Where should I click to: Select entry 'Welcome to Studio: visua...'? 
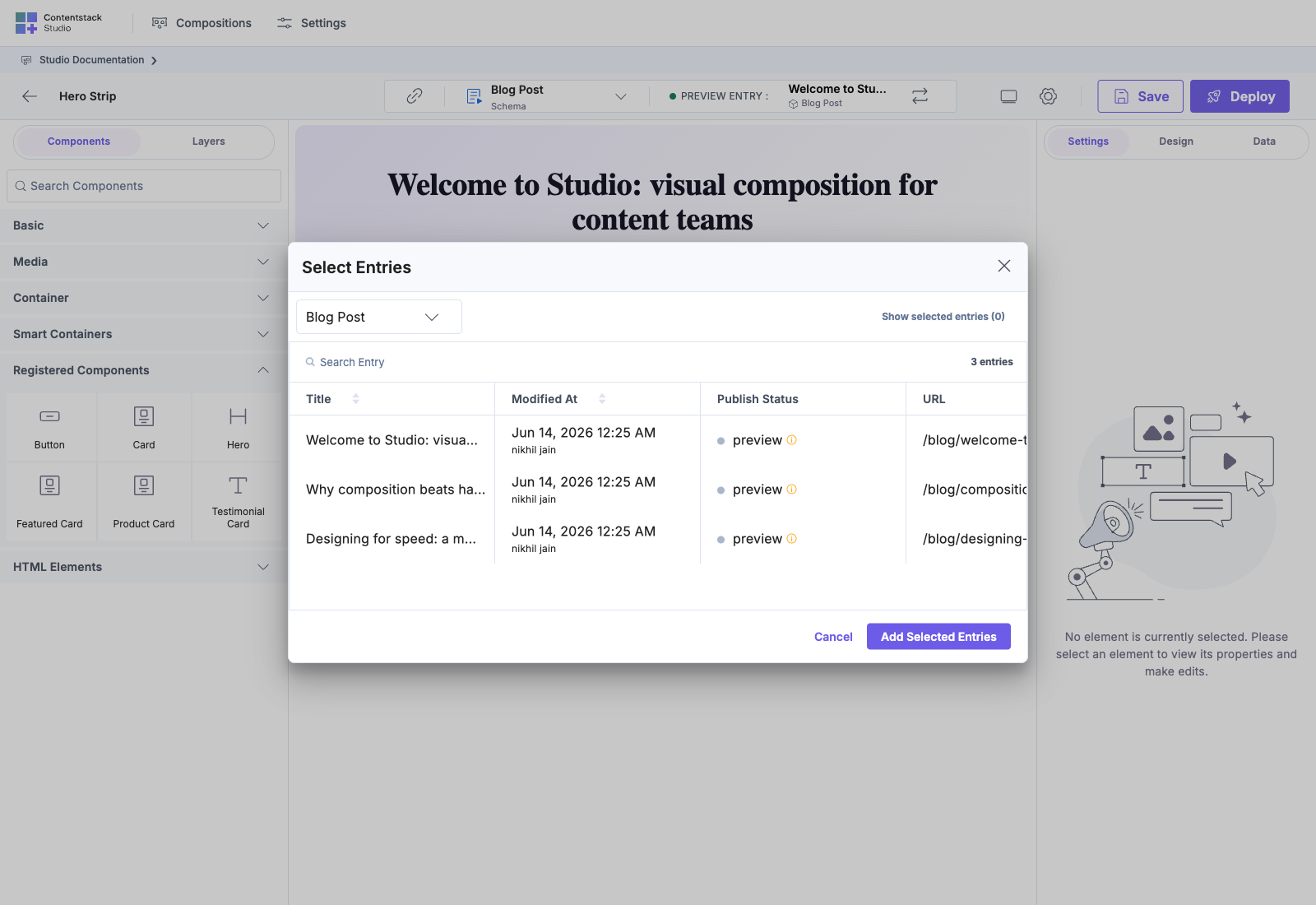point(392,440)
